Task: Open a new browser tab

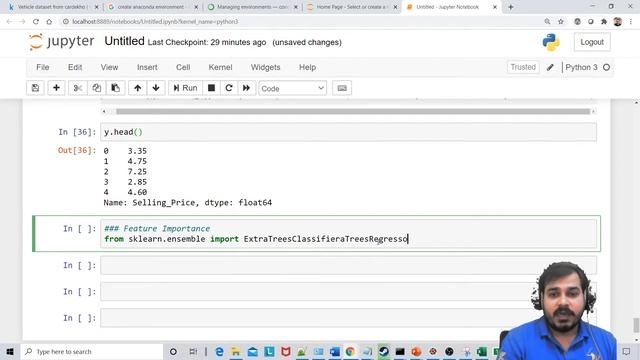Action: pos(511,7)
